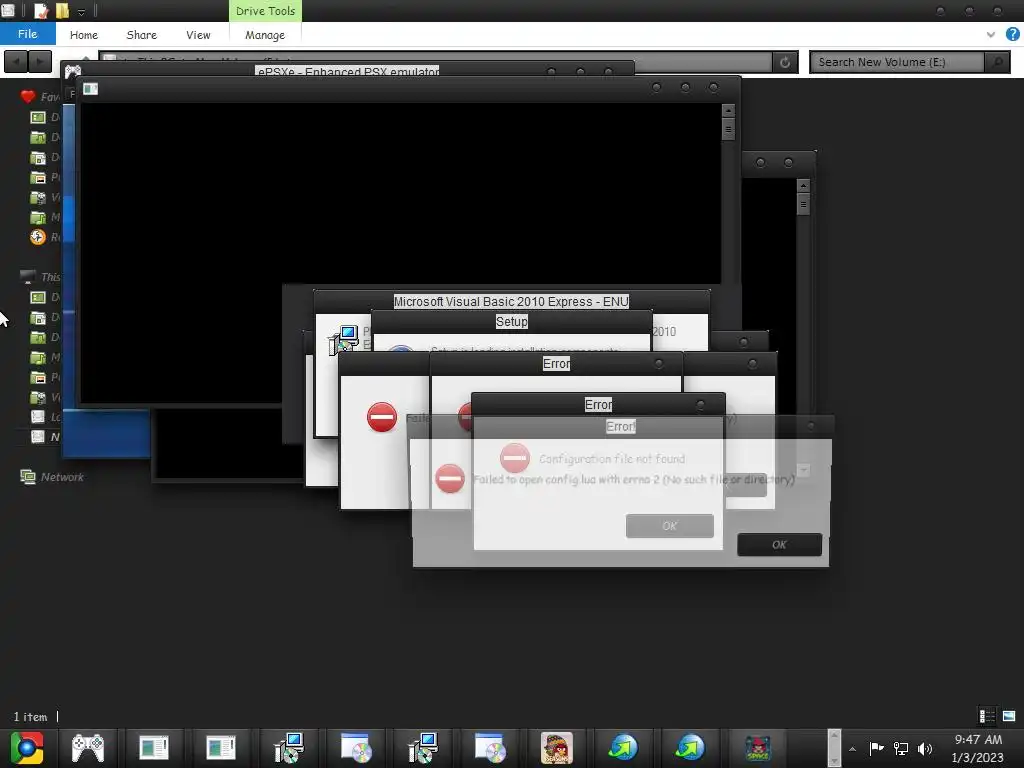Open Explorer Help question mark icon
1024x768 pixels.
(x=1013, y=35)
